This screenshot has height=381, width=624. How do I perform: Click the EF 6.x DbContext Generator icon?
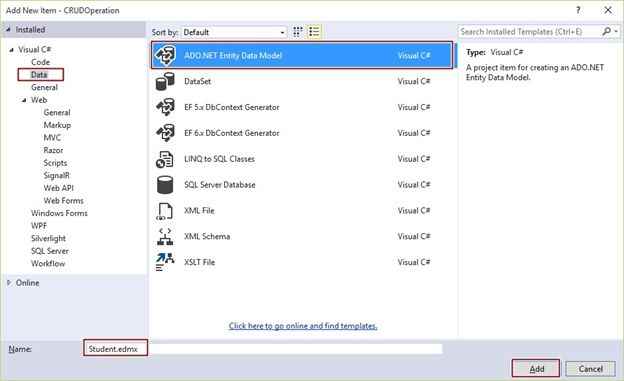coord(165,133)
